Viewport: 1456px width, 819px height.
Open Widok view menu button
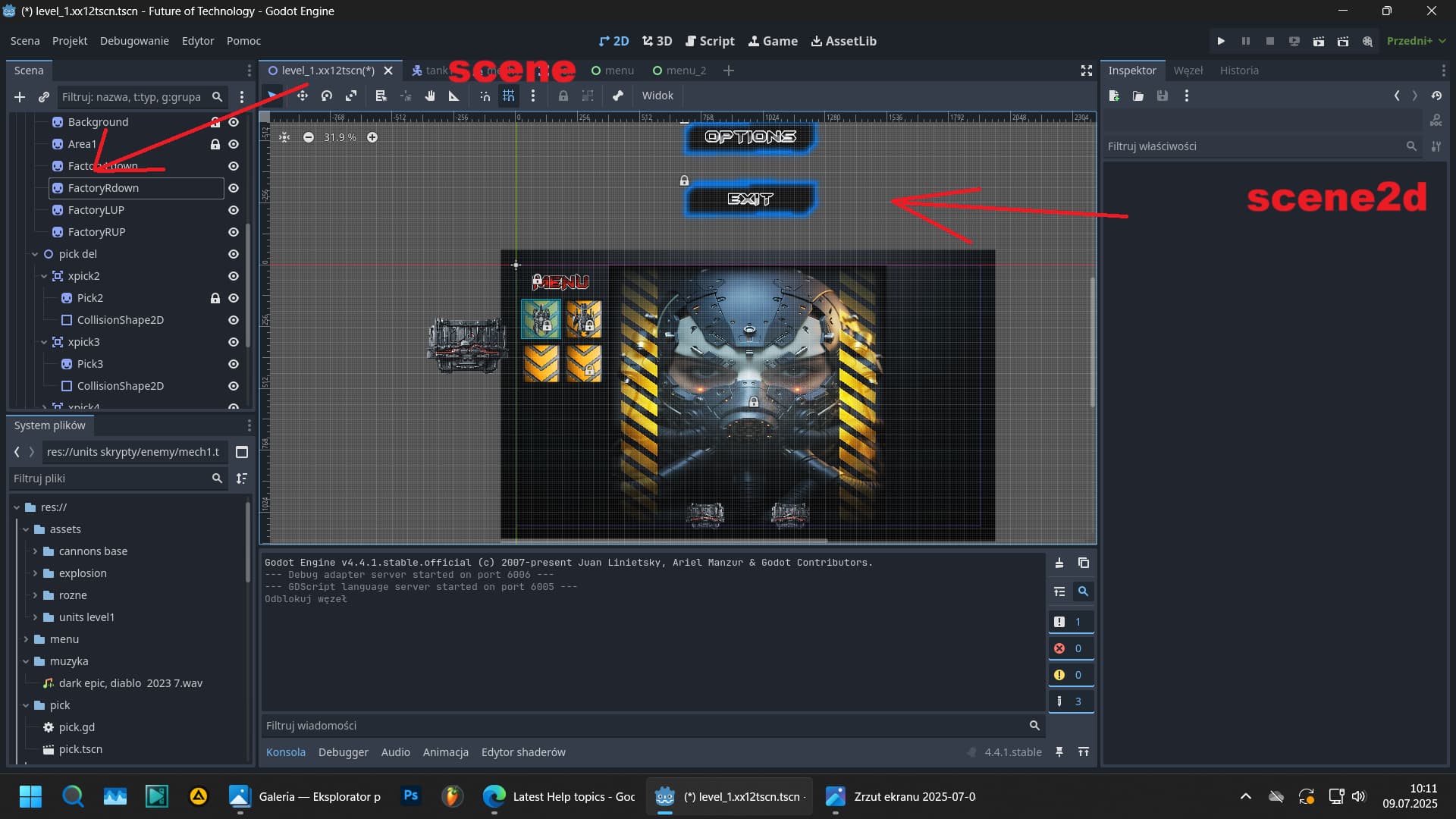coord(657,96)
